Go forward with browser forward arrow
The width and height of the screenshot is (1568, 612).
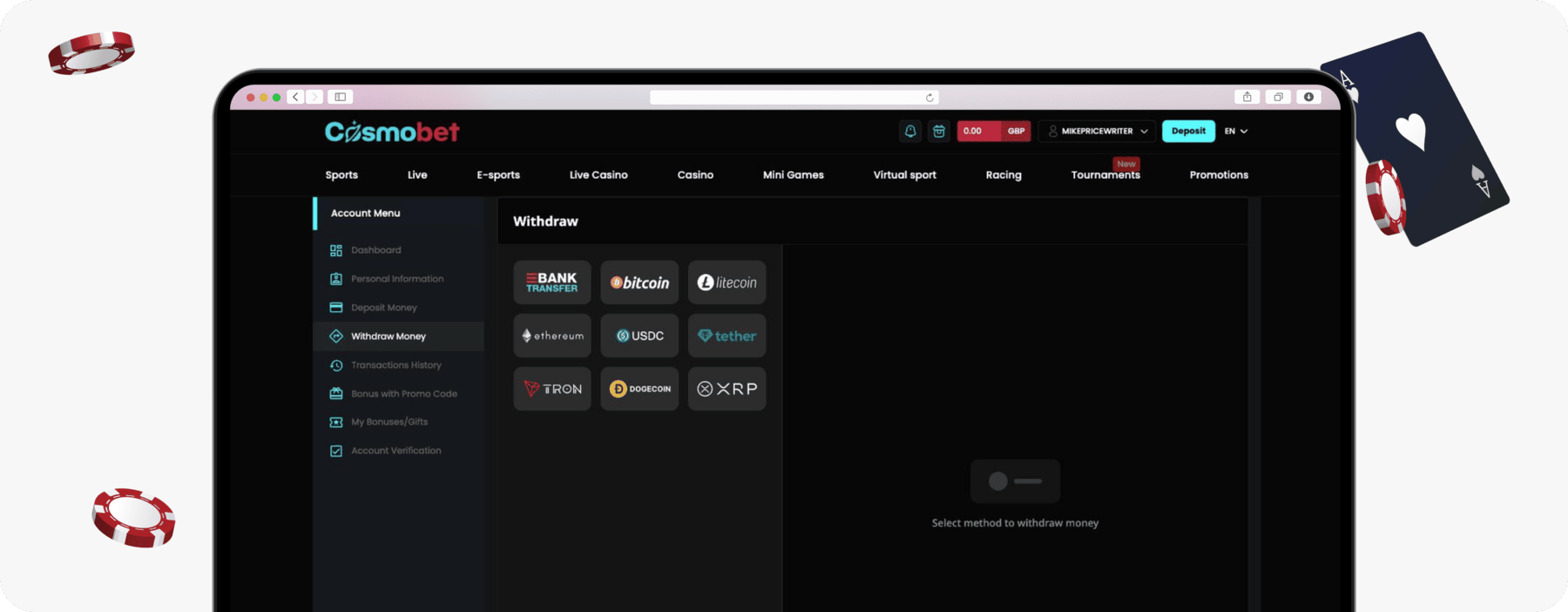pos(314,97)
